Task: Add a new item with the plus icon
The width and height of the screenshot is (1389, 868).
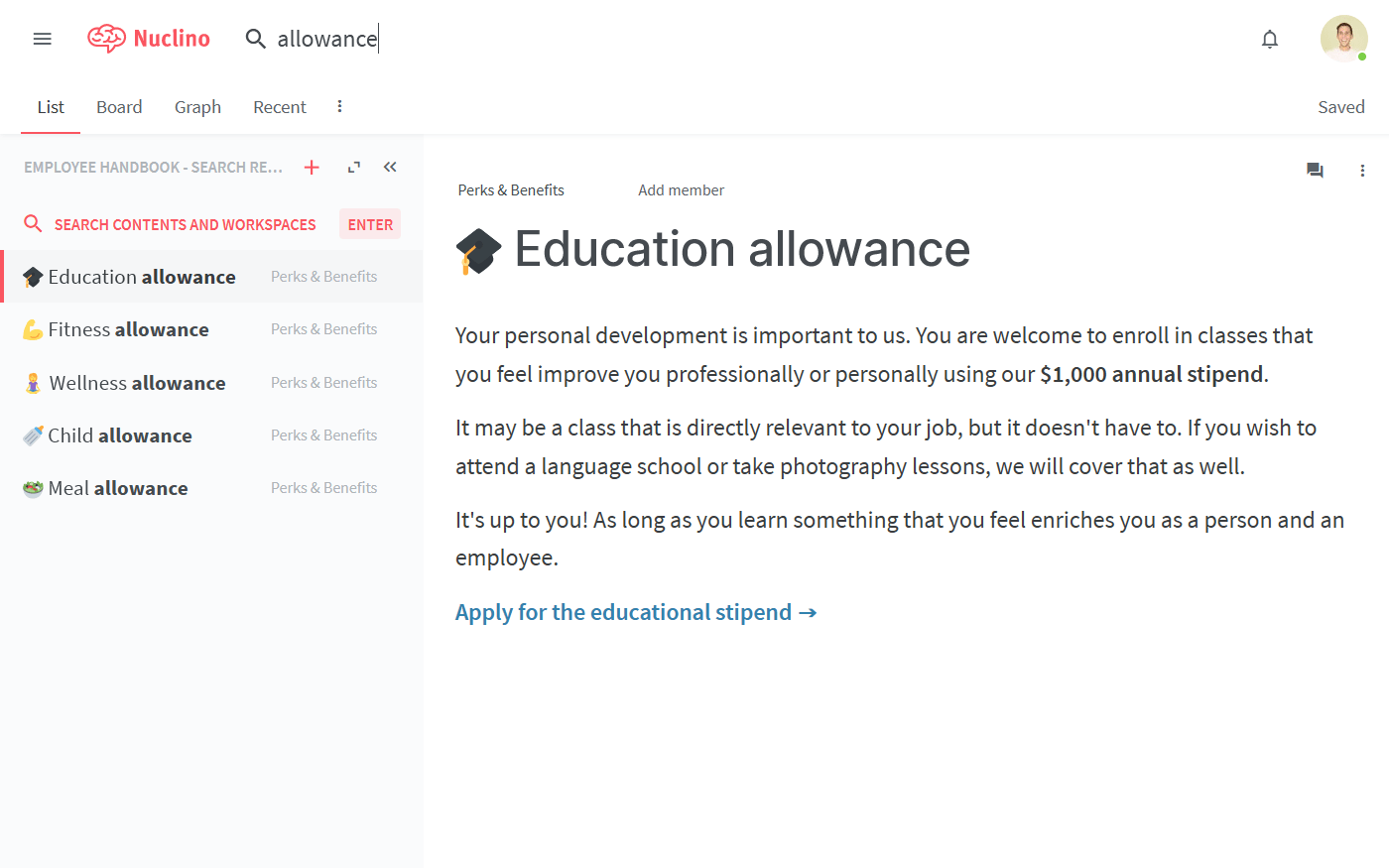Action: (x=312, y=167)
